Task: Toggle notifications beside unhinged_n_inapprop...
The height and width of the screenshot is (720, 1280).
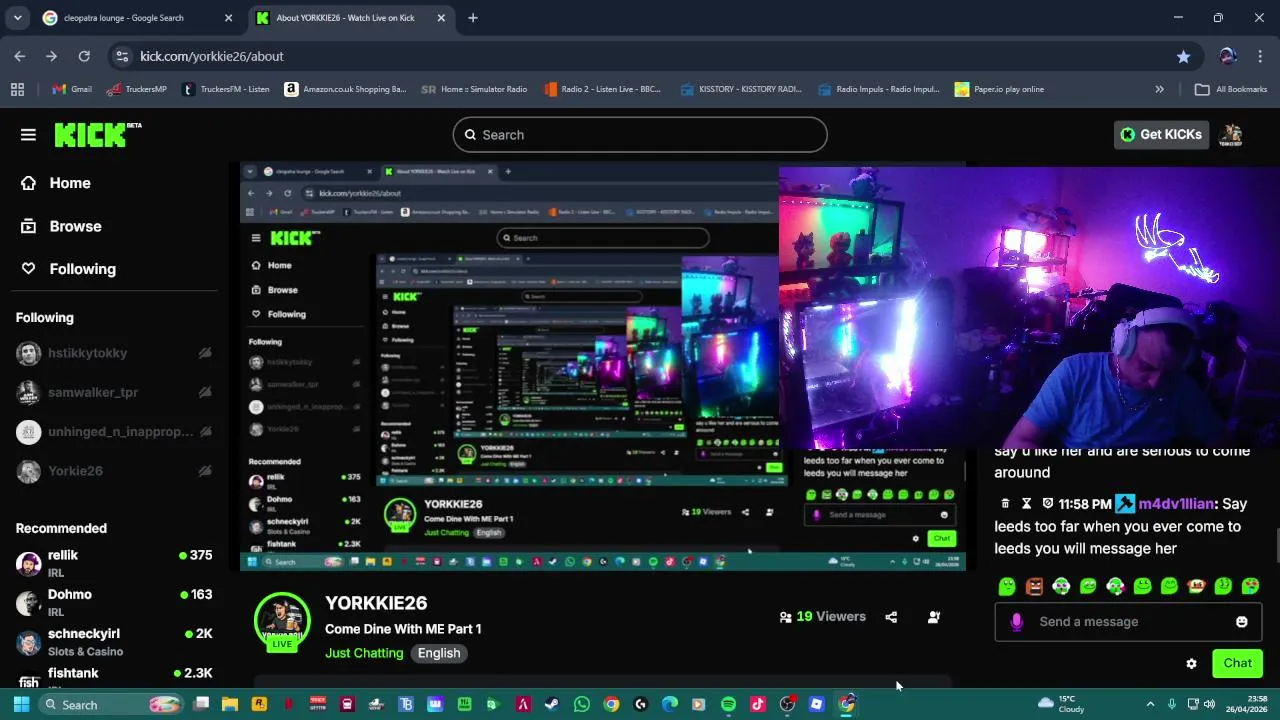Action: (205, 432)
